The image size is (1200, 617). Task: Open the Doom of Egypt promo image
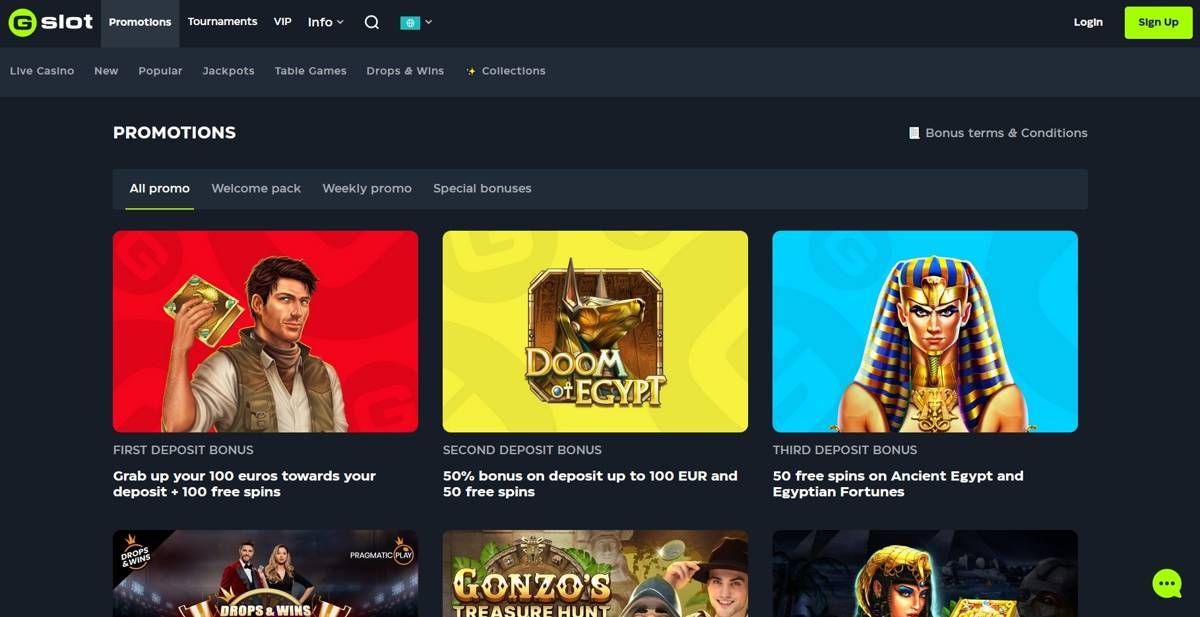coord(595,331)
